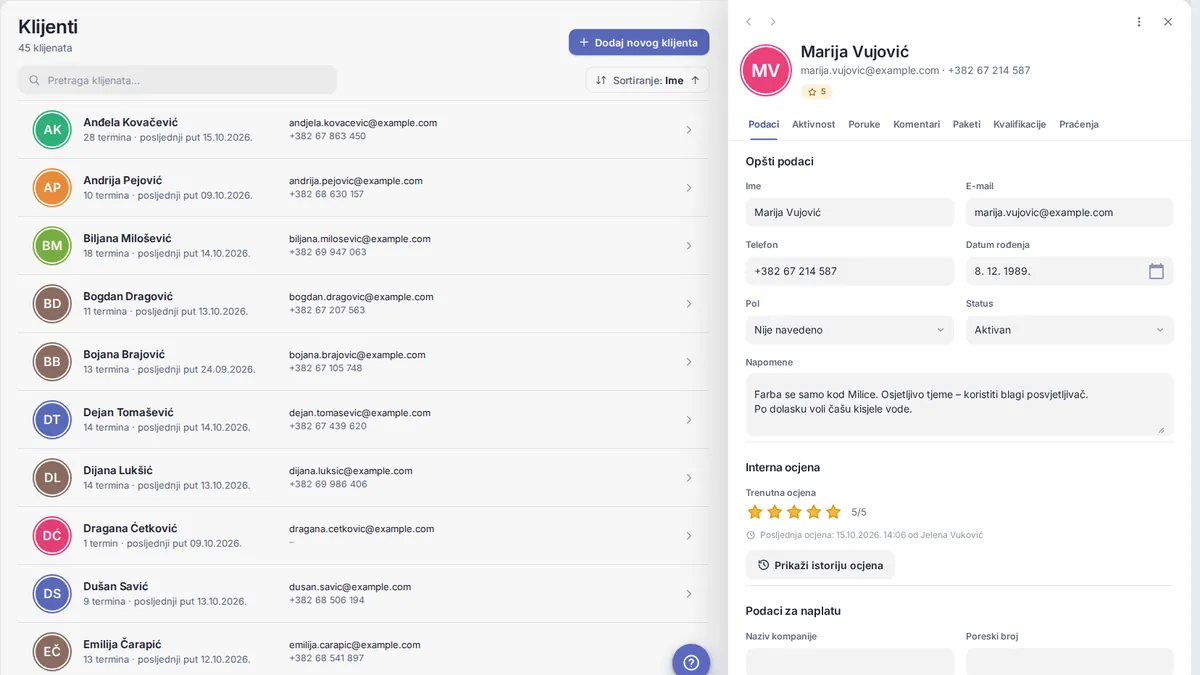Select the first rating star

coord(755,512)
